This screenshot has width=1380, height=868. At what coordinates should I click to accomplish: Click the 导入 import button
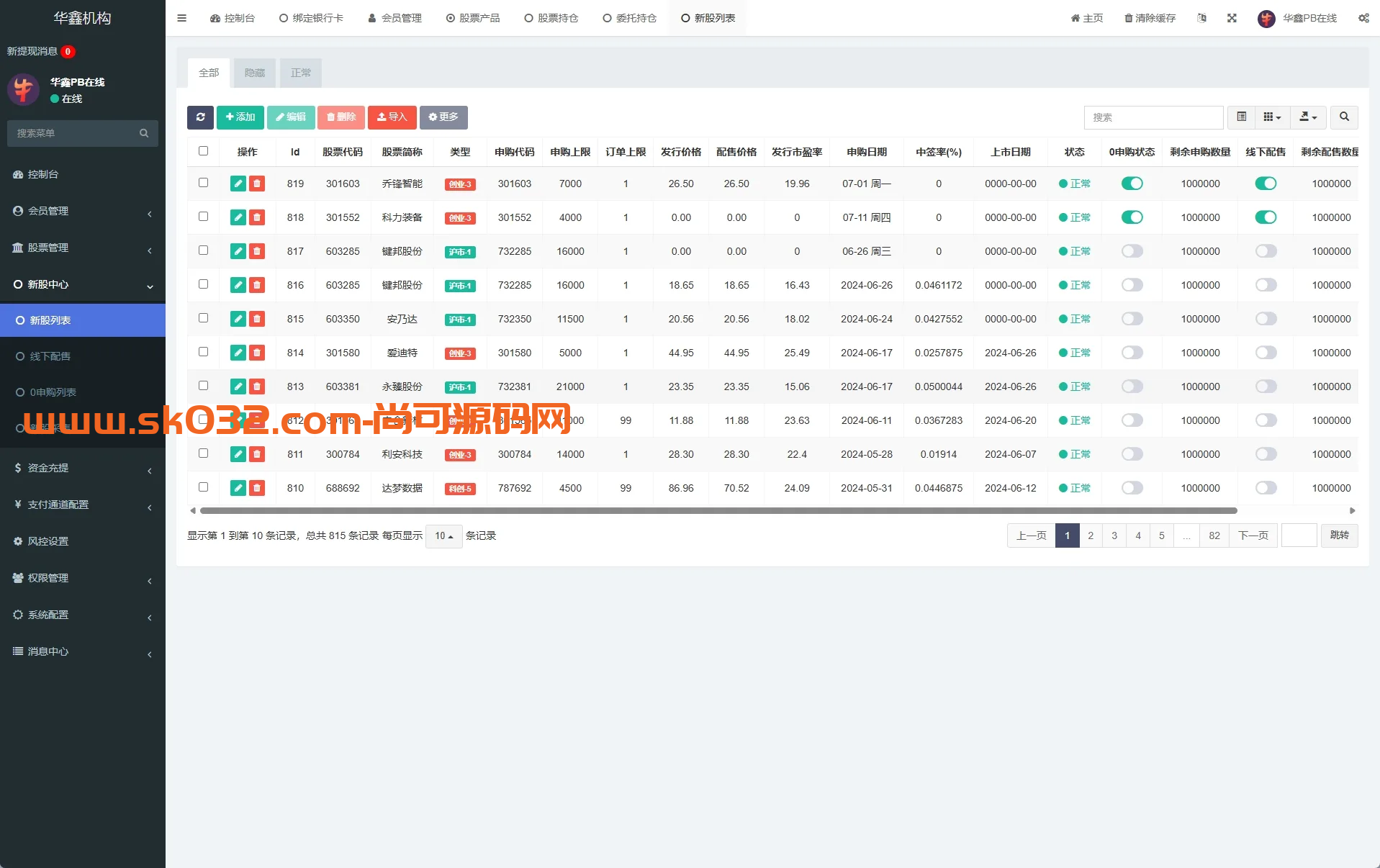(x=392, y=117)
